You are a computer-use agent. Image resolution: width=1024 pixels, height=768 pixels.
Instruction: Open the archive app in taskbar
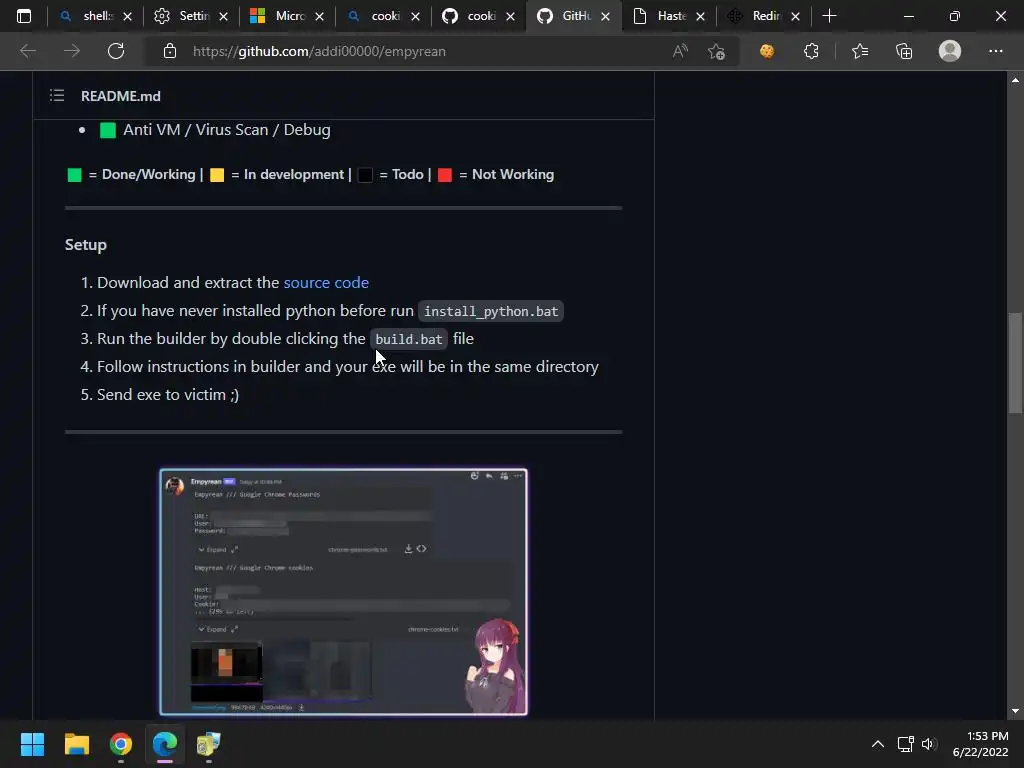point(208,744)
